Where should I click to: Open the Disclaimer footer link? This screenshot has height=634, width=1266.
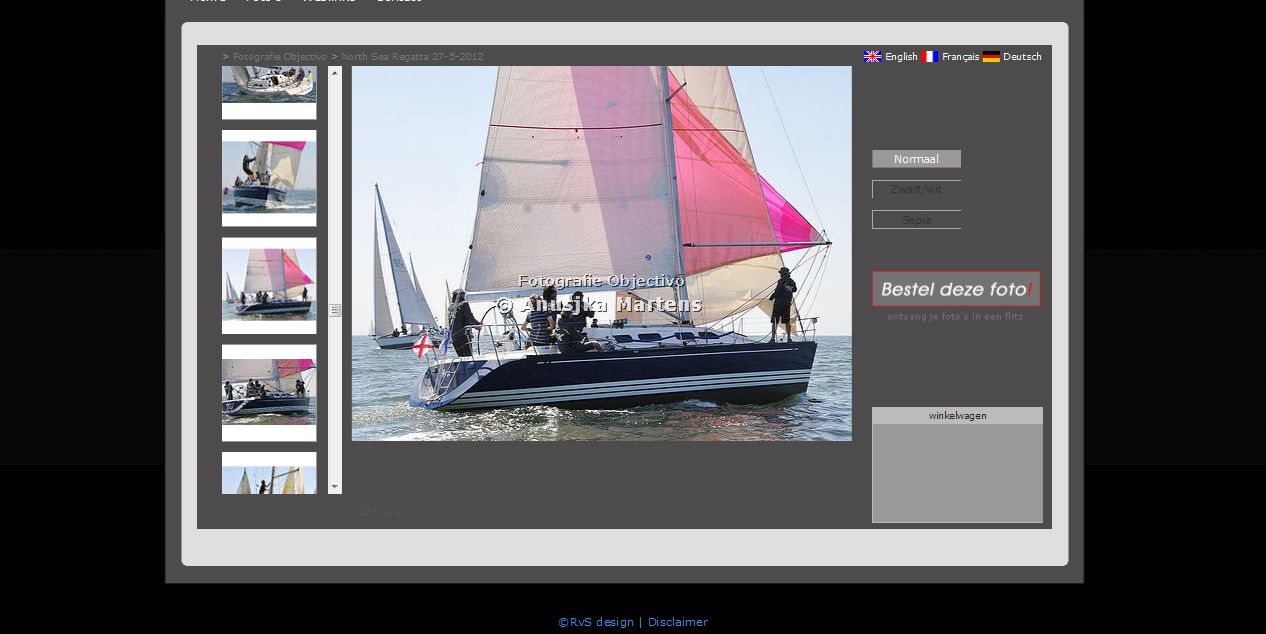[678, 622]
